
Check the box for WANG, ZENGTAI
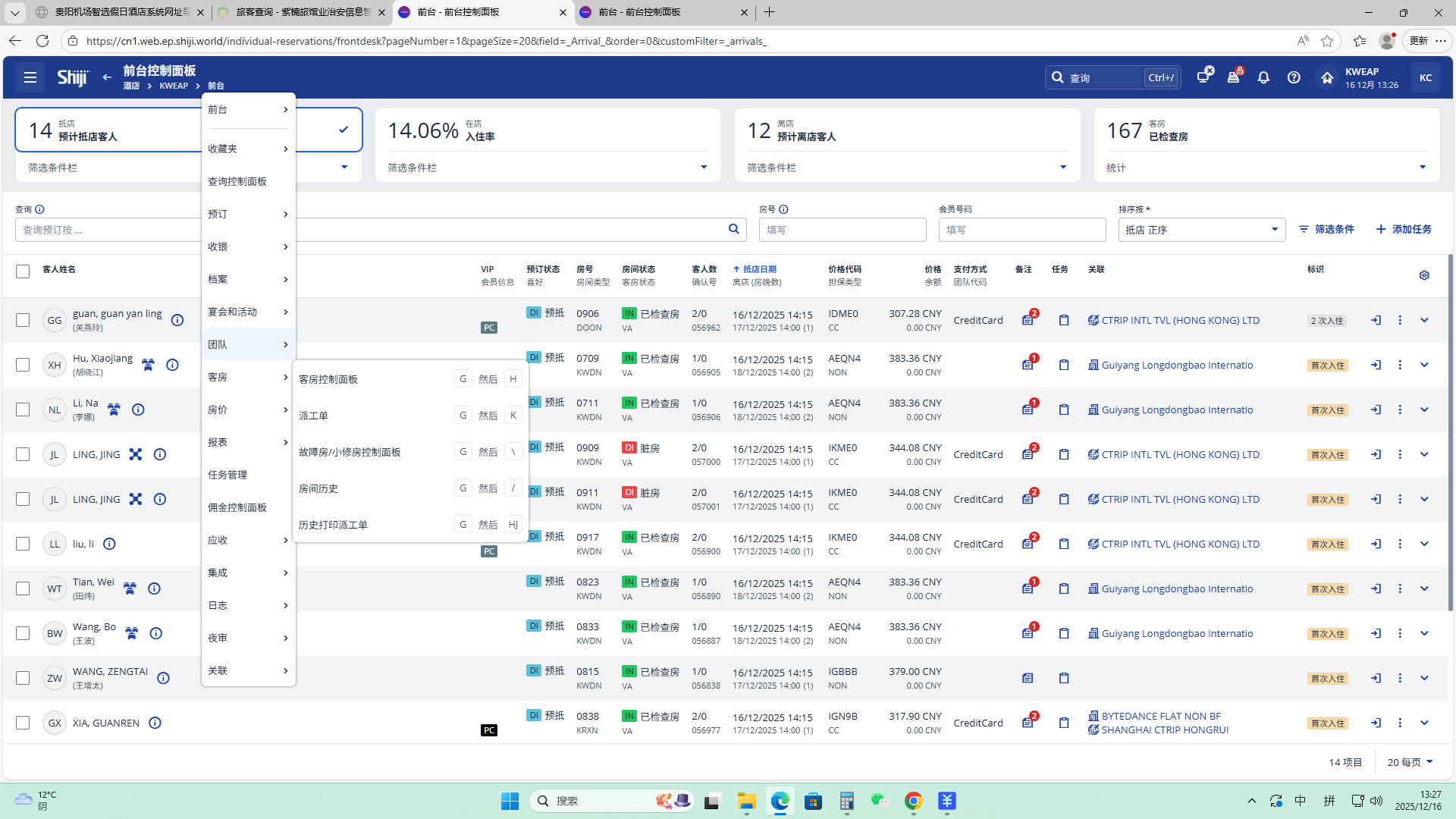click(x=23, y=678)
